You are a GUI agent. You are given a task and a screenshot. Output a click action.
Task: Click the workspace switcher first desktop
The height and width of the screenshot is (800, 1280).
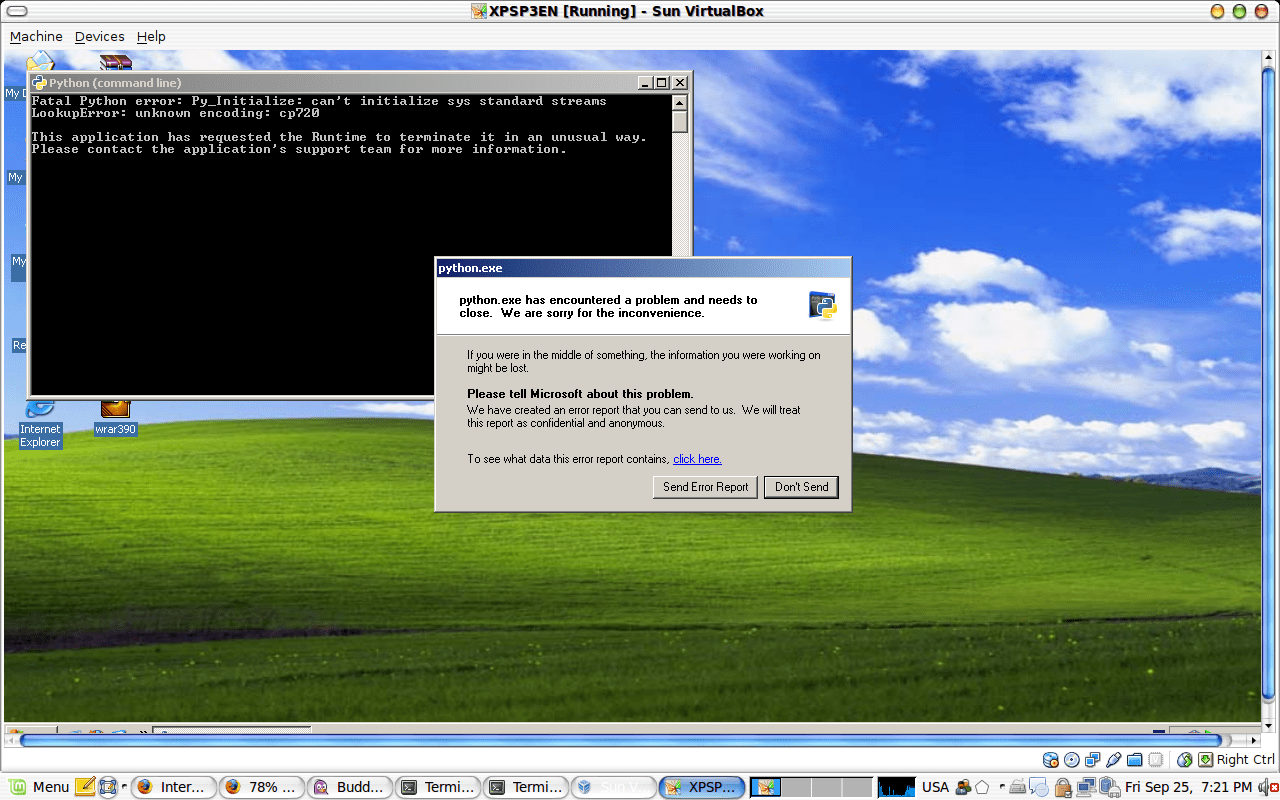click(765, 787)
